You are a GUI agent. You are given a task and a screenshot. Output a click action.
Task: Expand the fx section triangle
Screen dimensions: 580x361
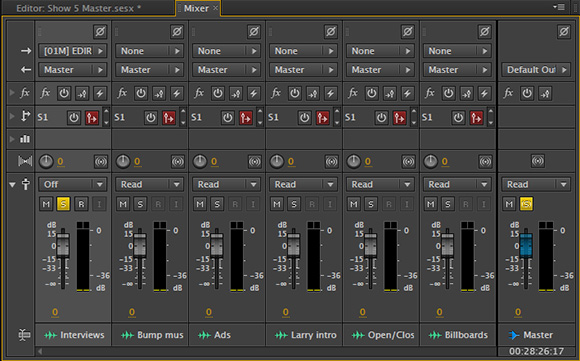click(12, 92)
